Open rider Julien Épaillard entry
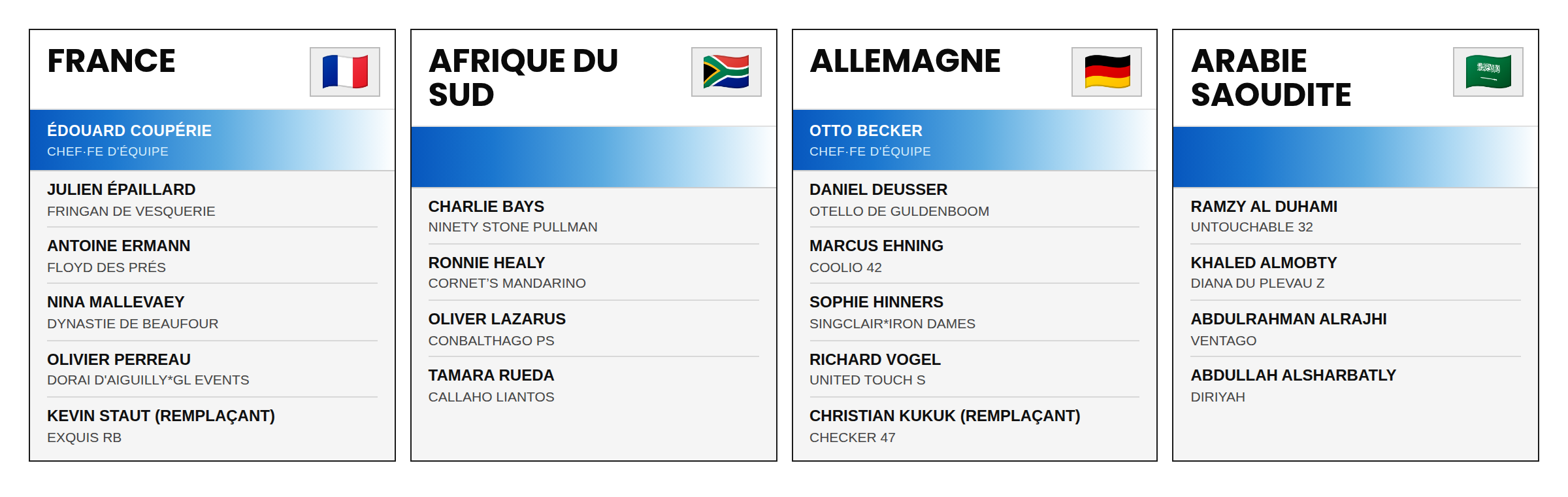The width and height of the screenshot is (1568, 497). tap(212, 199)
